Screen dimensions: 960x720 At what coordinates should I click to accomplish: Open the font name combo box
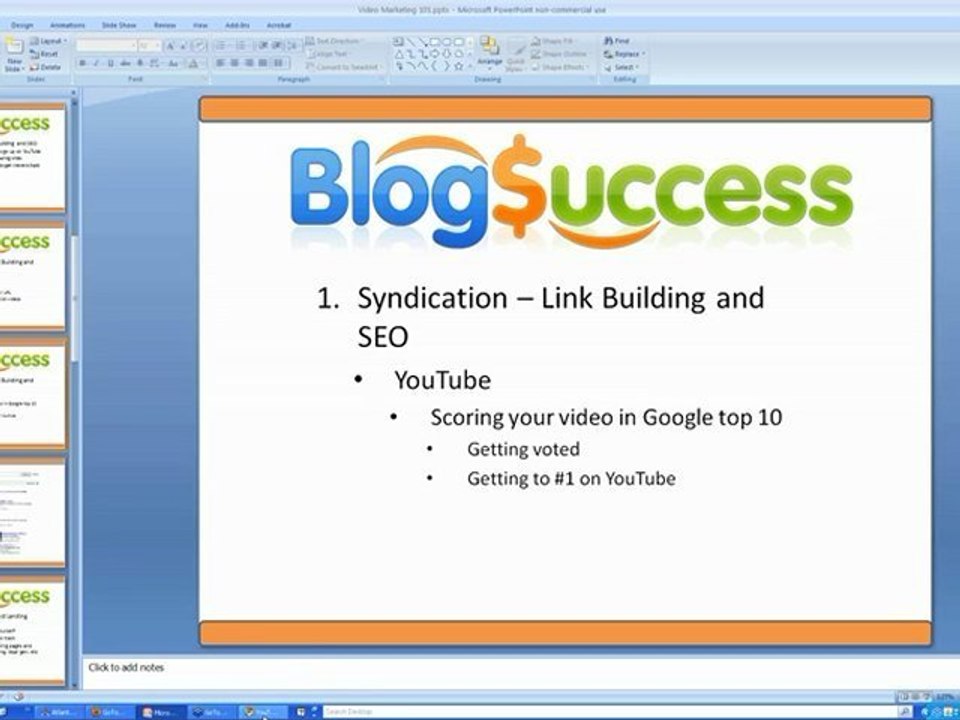(106, 45)
